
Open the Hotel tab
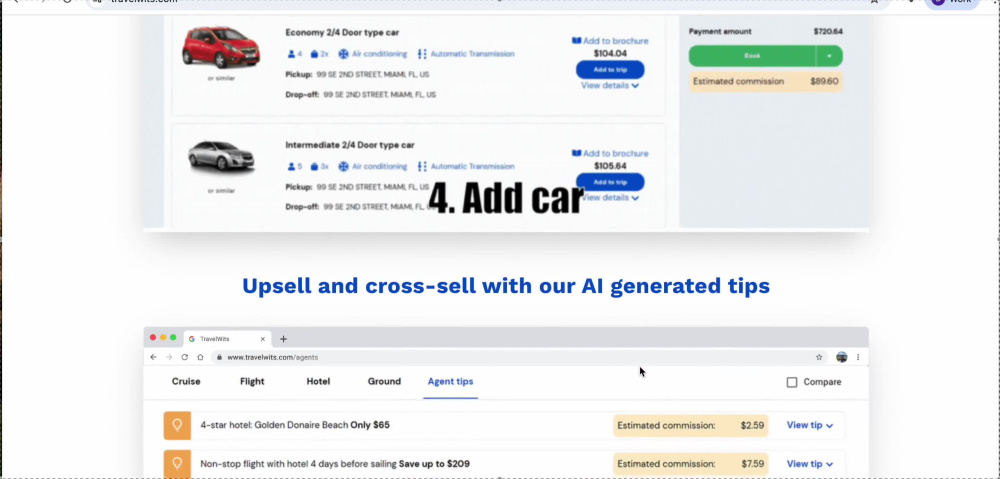pyautogui.click(x=318, y=381)
